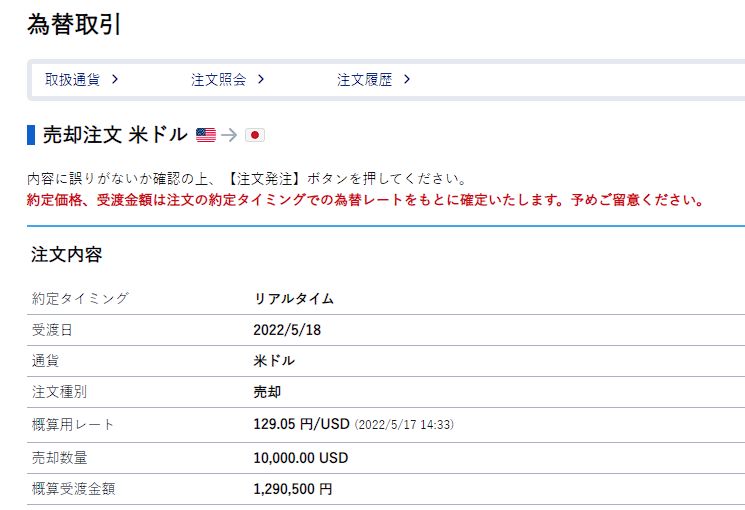Open the 取扱通貨 navigation link
745x510 pixels.
pos(72,79)
